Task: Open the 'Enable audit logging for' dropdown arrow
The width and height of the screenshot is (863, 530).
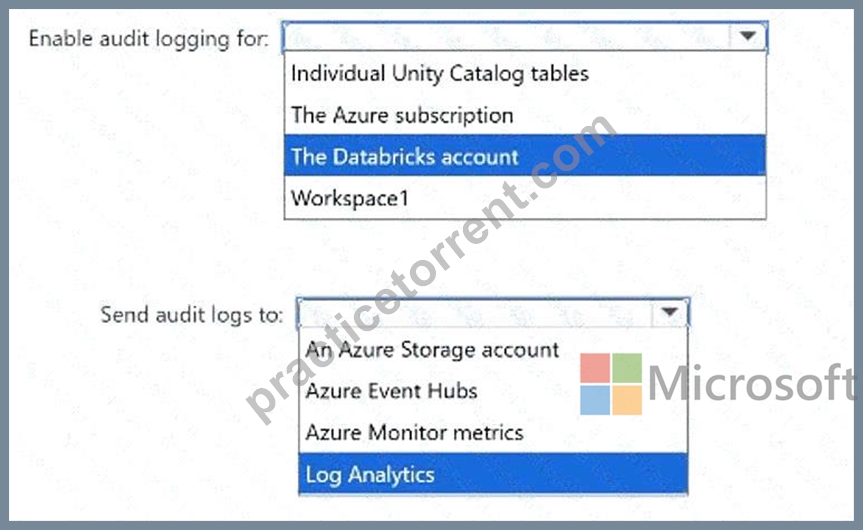Action: tap(747, 36)
